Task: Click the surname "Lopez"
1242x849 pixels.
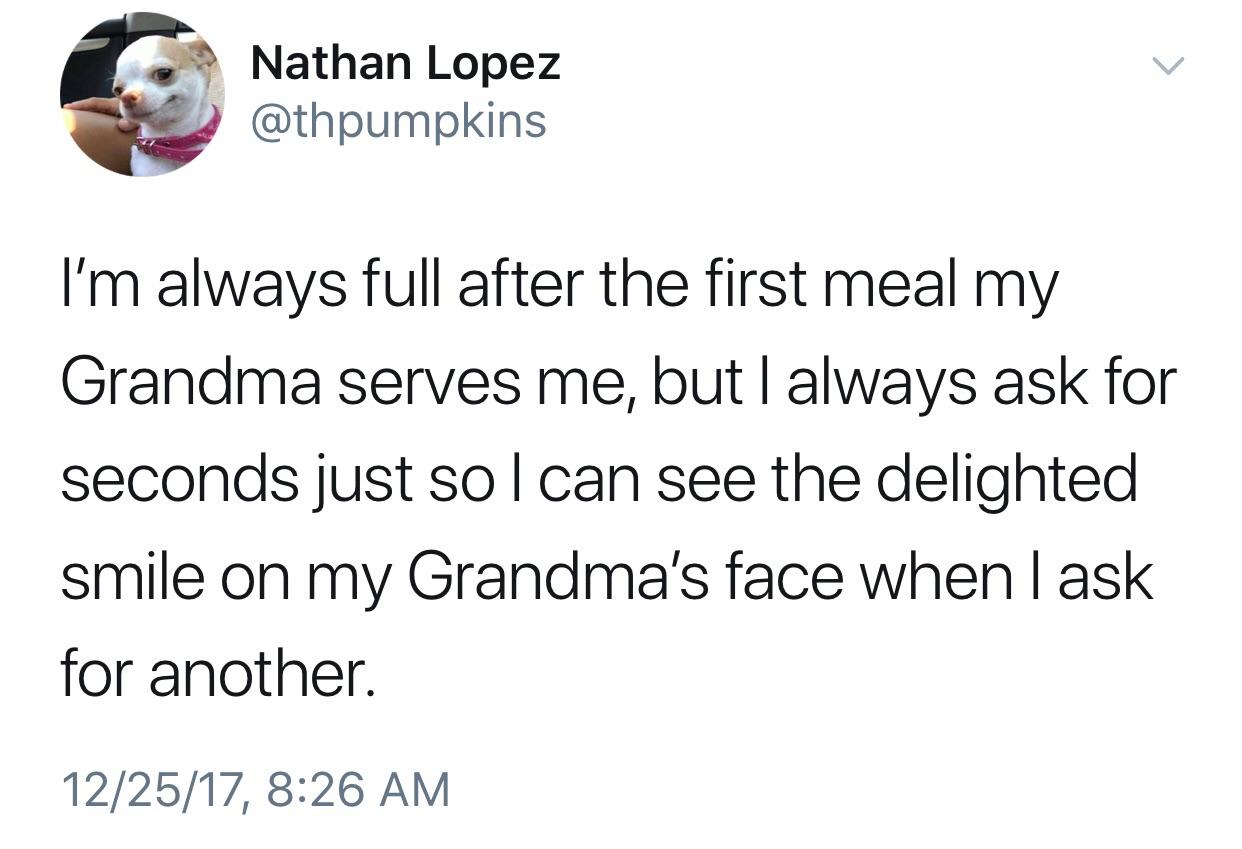Action: coord(494,66)
